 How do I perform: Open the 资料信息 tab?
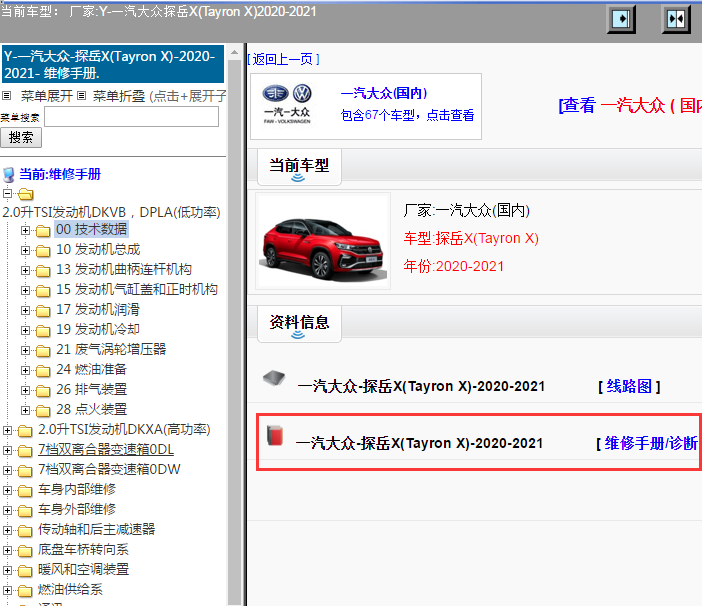(299, 324)
